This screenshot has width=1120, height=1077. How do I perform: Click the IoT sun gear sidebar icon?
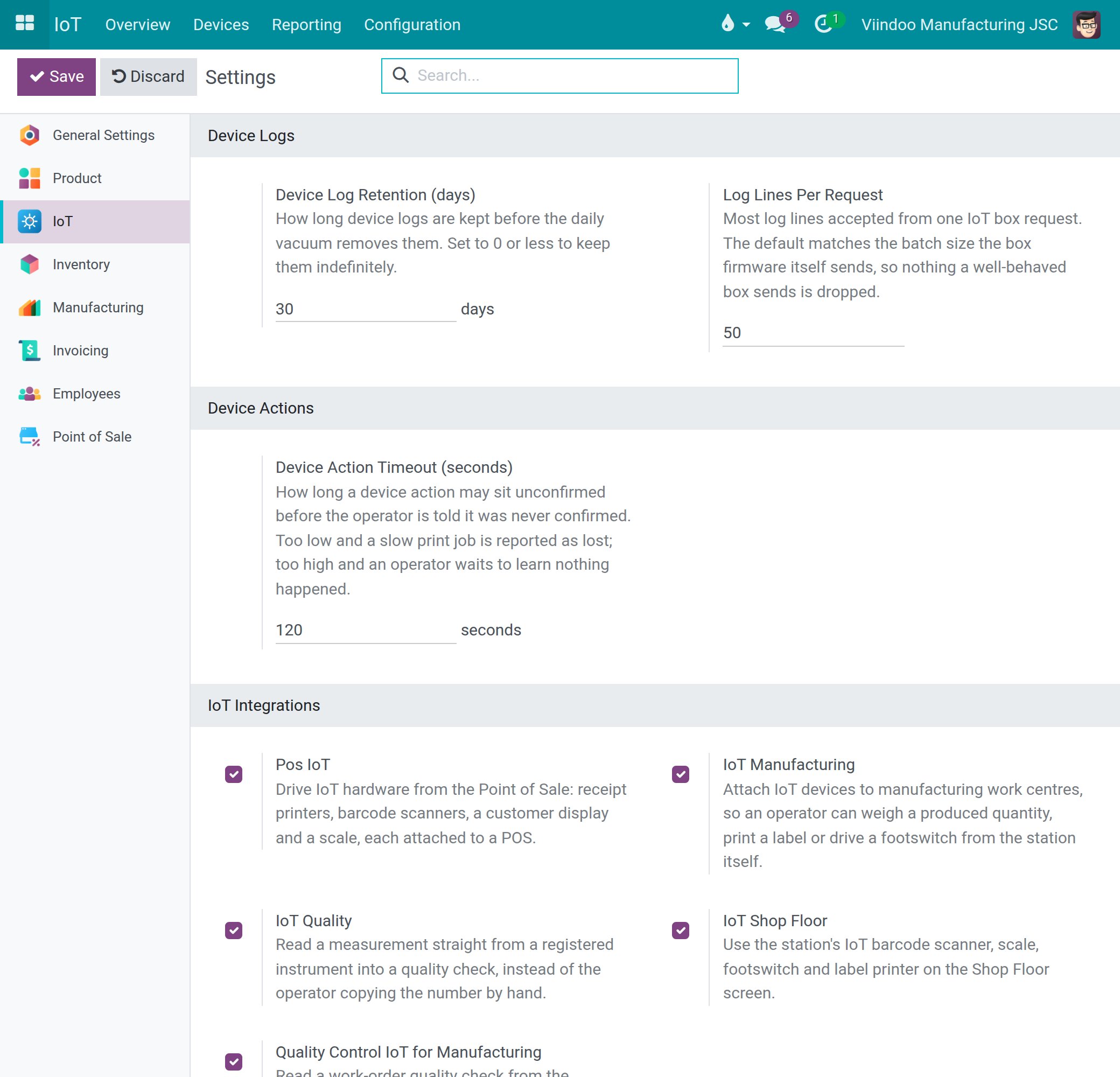(x=29, y=222)
